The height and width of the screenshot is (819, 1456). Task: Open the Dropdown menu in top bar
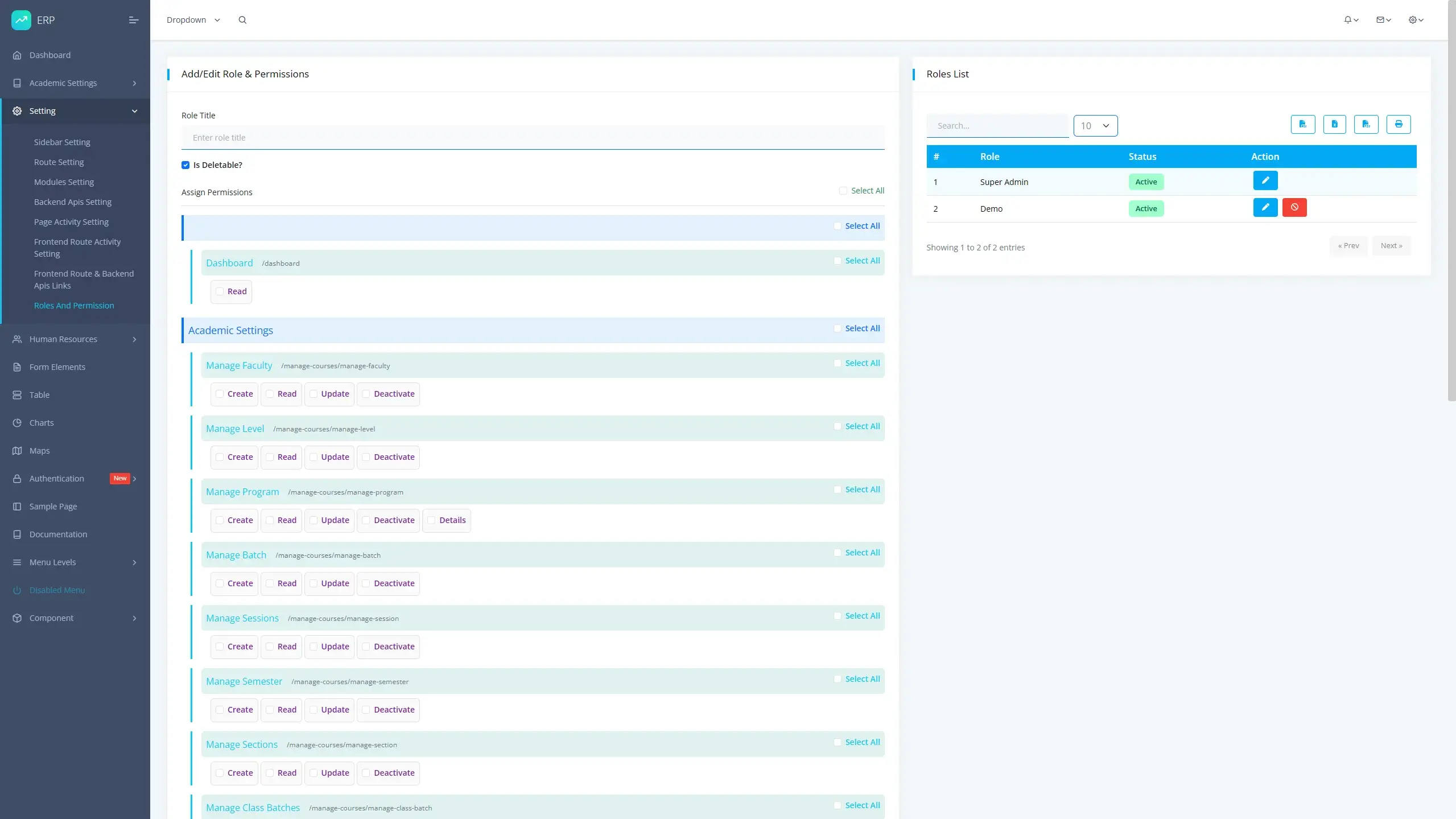tap(193, 20)
